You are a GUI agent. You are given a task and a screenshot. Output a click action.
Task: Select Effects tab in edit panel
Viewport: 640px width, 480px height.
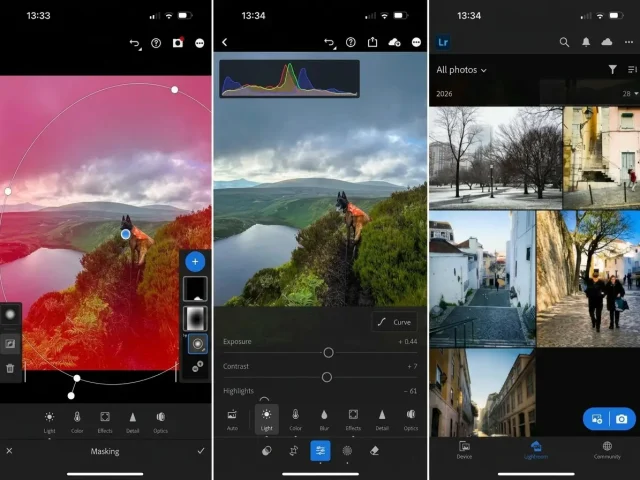[x=353, y=420]
